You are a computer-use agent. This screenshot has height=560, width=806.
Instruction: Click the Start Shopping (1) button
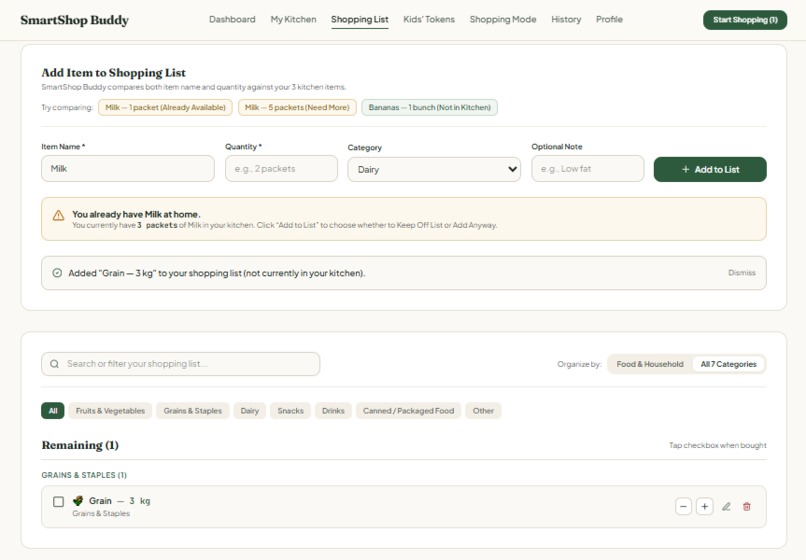tap(745, 20)
